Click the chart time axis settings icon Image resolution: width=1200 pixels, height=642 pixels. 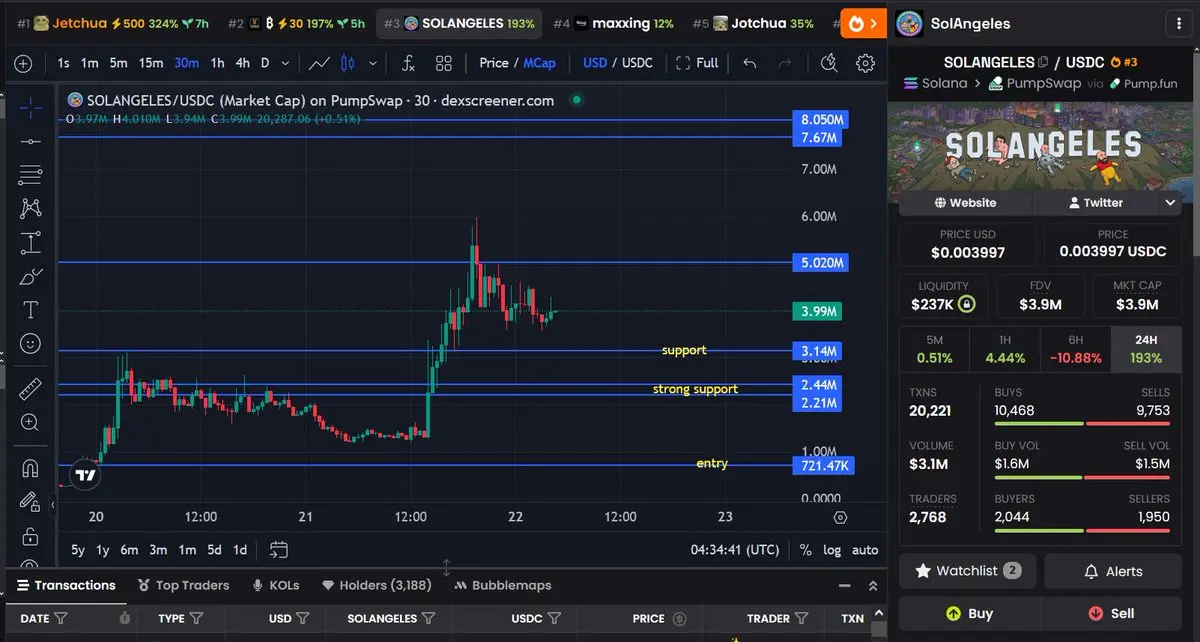[840, 517]
